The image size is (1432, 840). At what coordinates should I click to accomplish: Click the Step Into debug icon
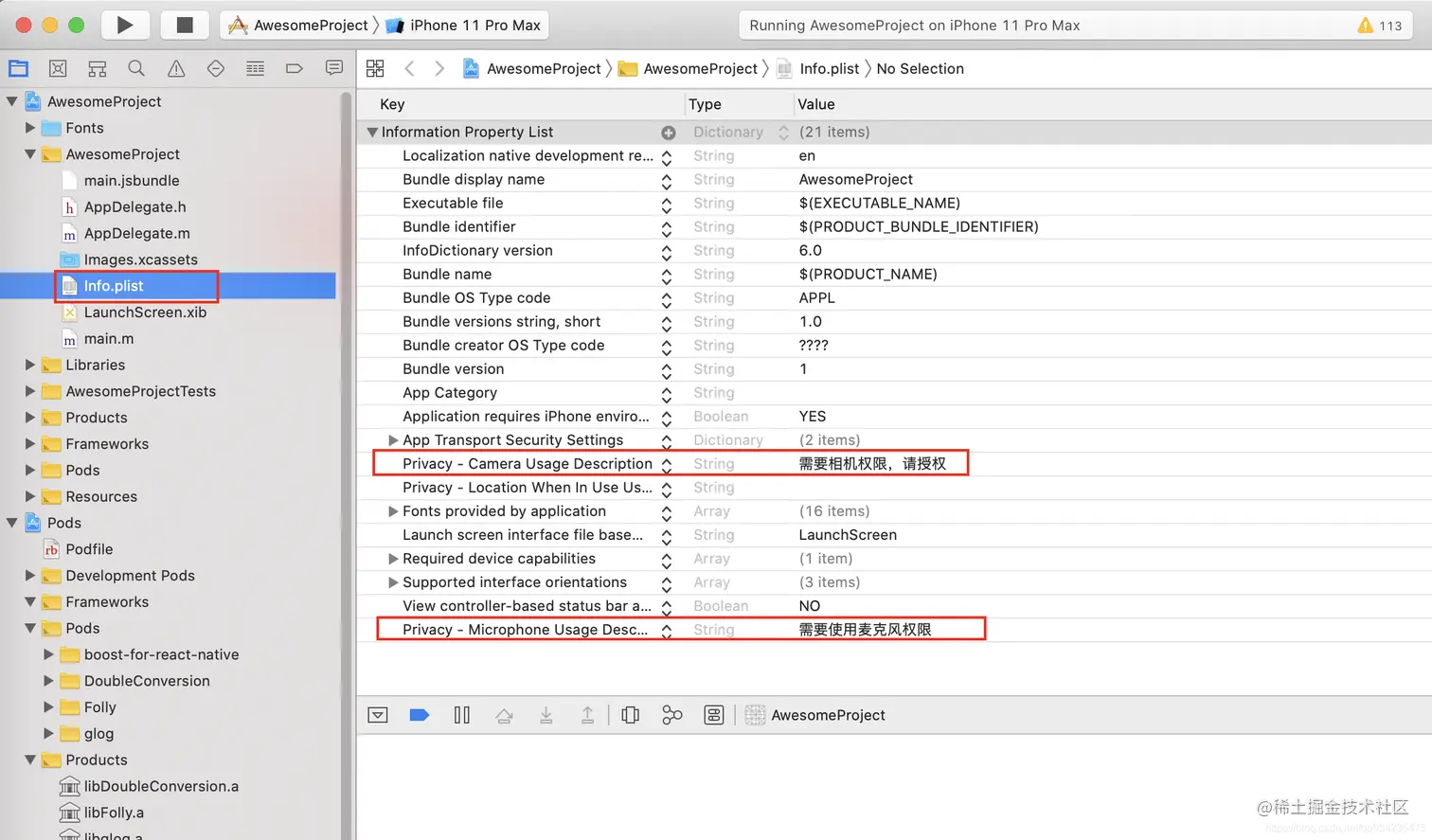[x=546, y=715]
